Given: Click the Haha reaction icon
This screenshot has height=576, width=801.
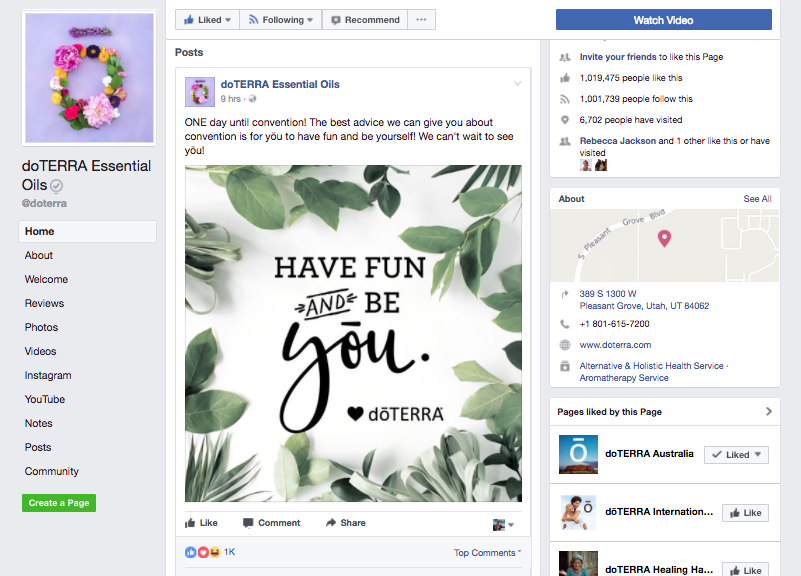Looking at the screenshot, I should click(x=215, y=552).
